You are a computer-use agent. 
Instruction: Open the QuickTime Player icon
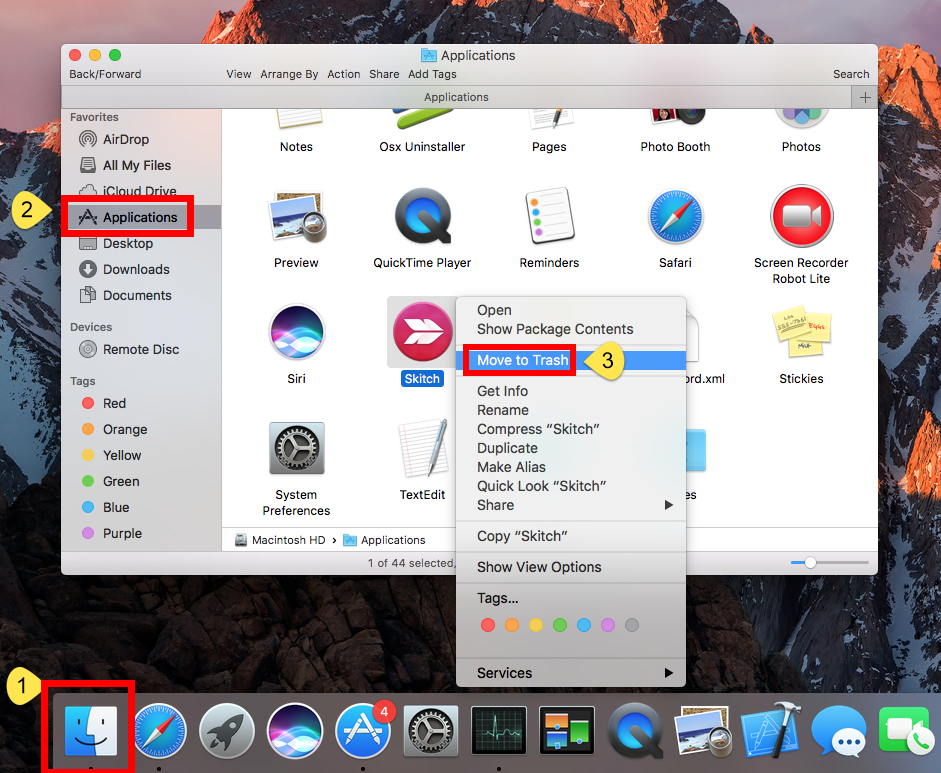pos(422,216)
